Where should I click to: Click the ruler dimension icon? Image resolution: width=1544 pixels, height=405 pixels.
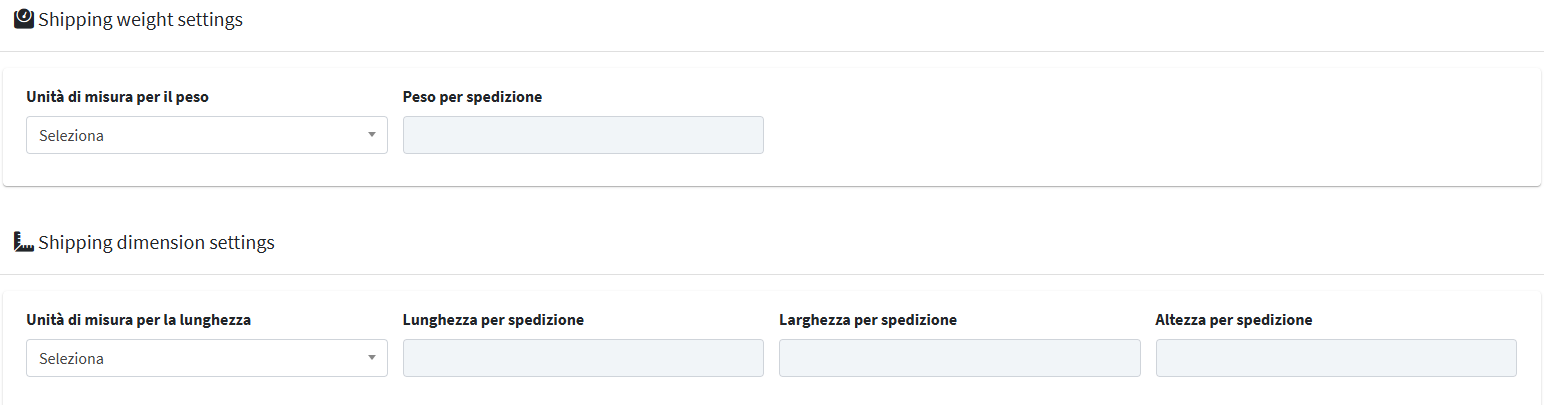coord(24,242)
